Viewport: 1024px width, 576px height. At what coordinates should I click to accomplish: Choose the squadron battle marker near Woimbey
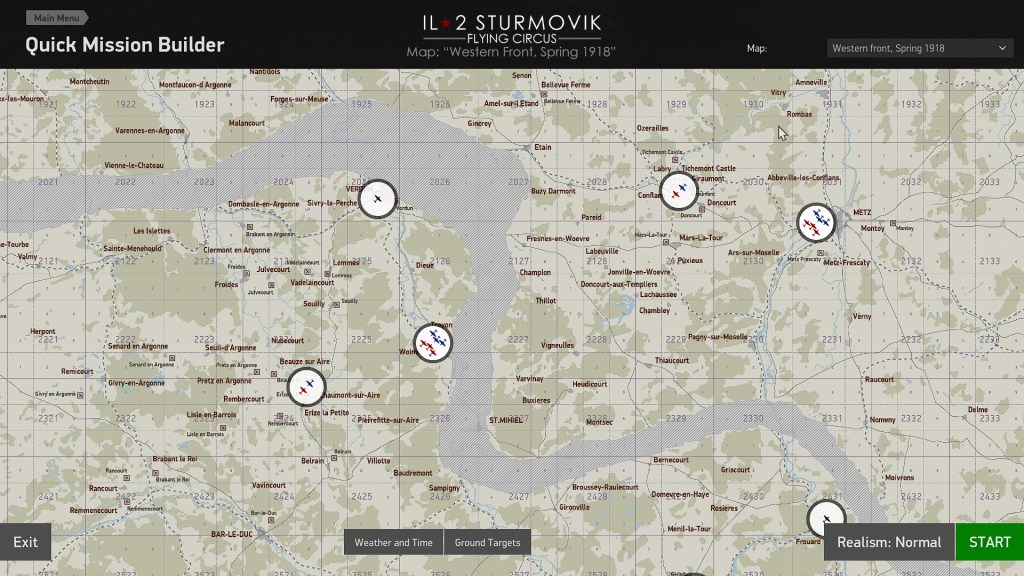[432, 343]
